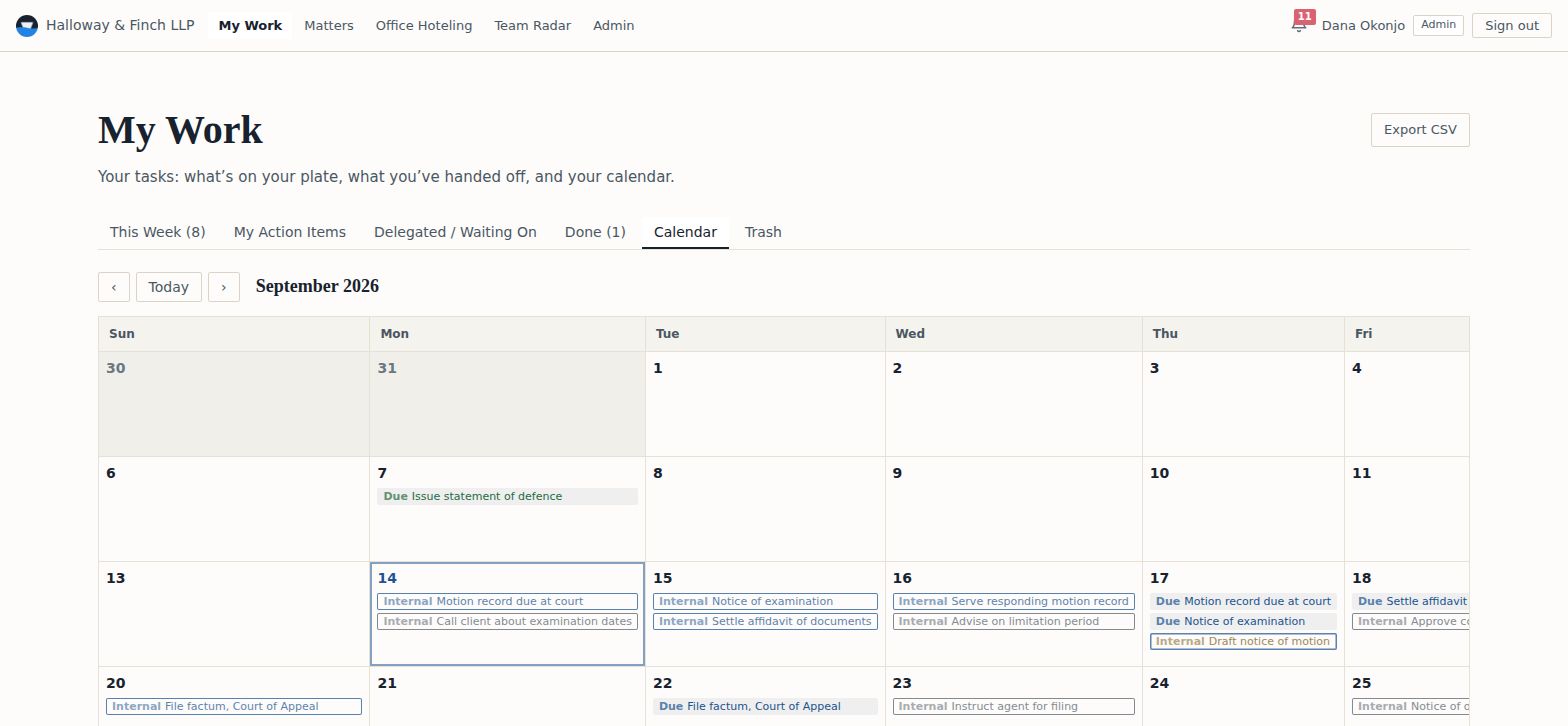
Task: Open Office Hoteling in the top nav
Action: 424,26
